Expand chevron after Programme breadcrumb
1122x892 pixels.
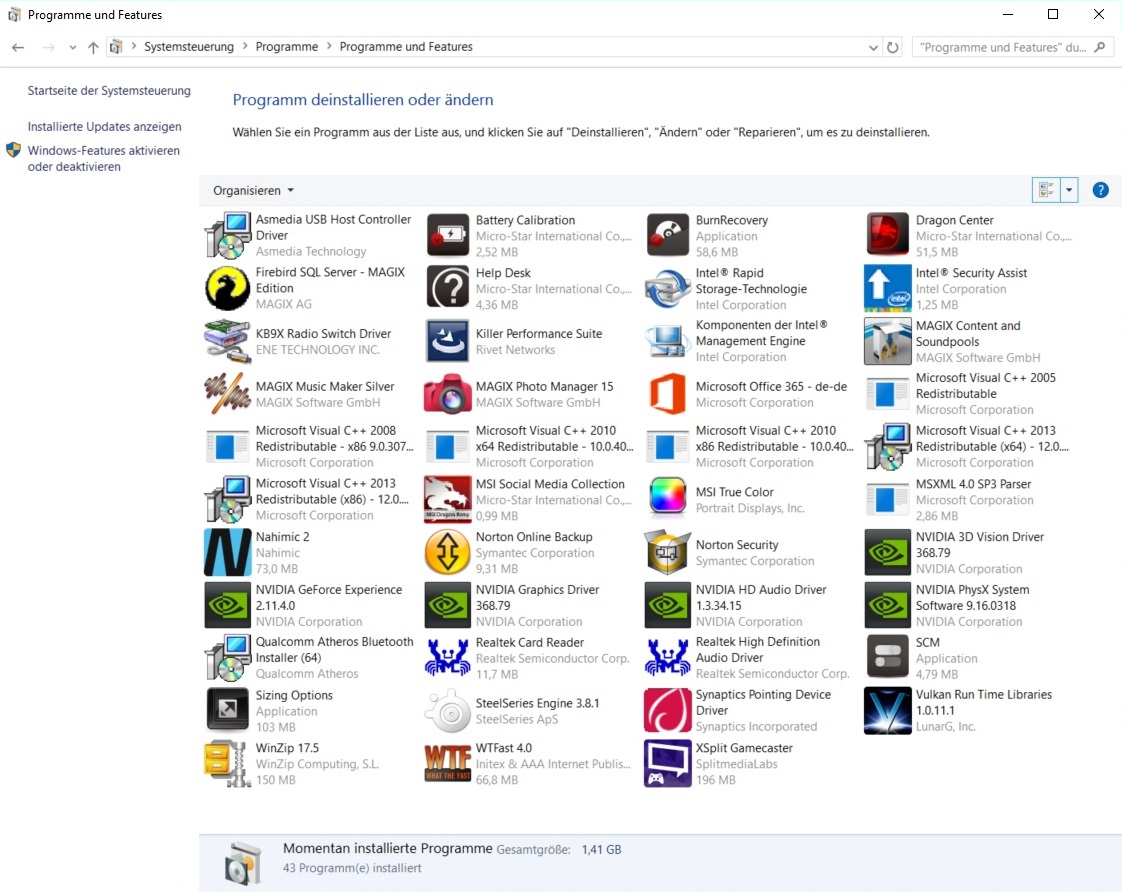pos(329,46)
